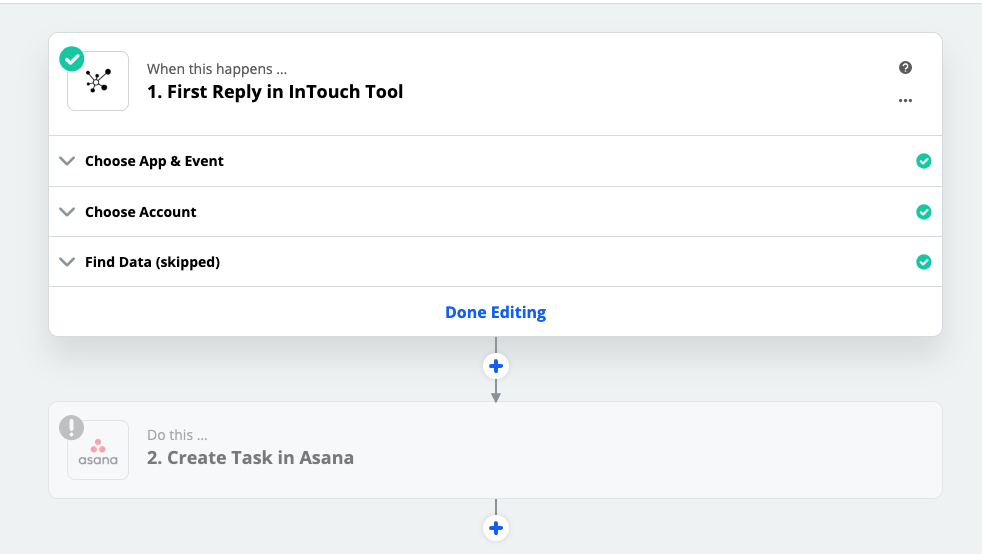Click the green check beside Choose App & Event

pos(923,161)
